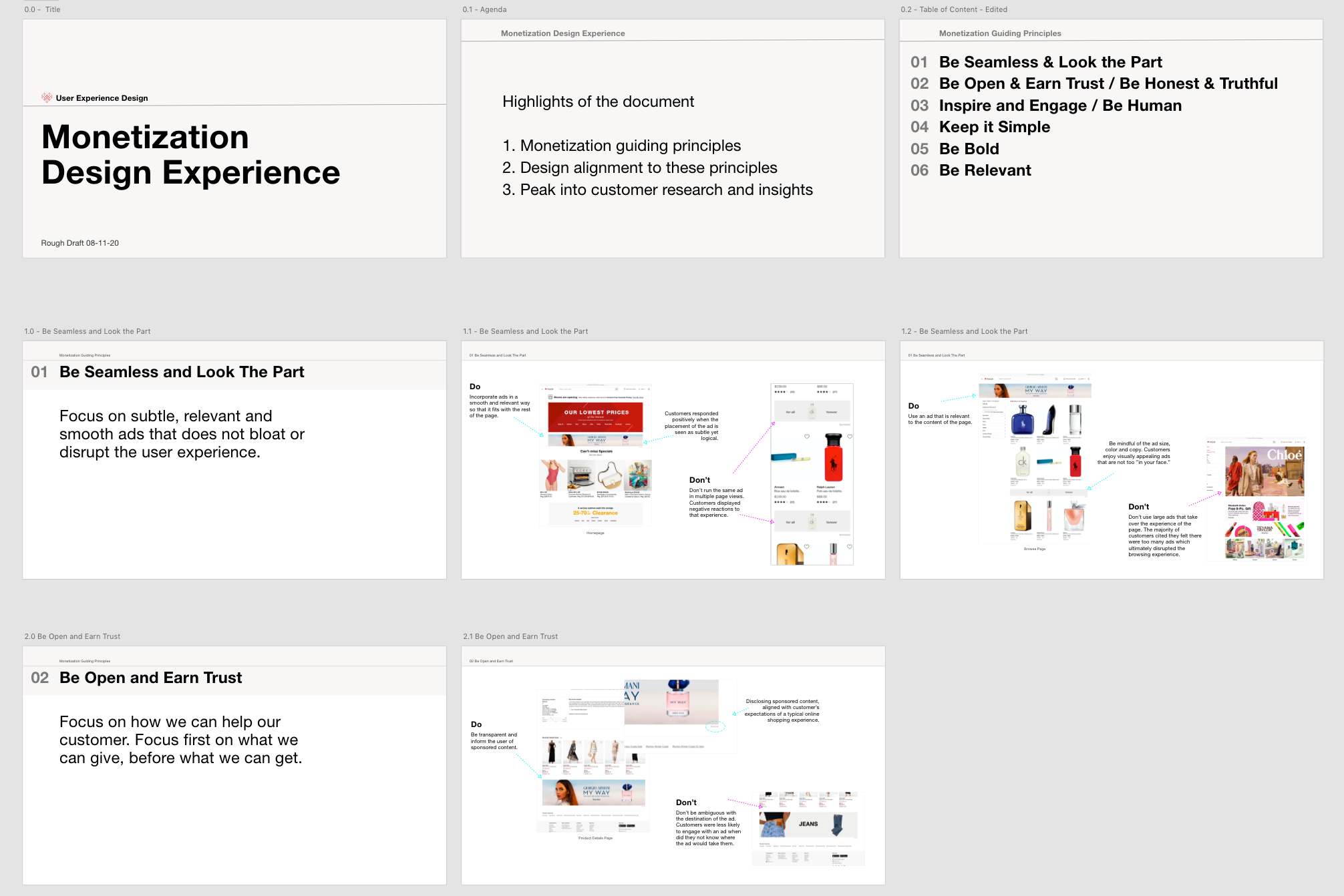The height and width of the screenshot is (896, 1344).
Task: Select the blue Polo perfume bottle image
Action: 1022,421
